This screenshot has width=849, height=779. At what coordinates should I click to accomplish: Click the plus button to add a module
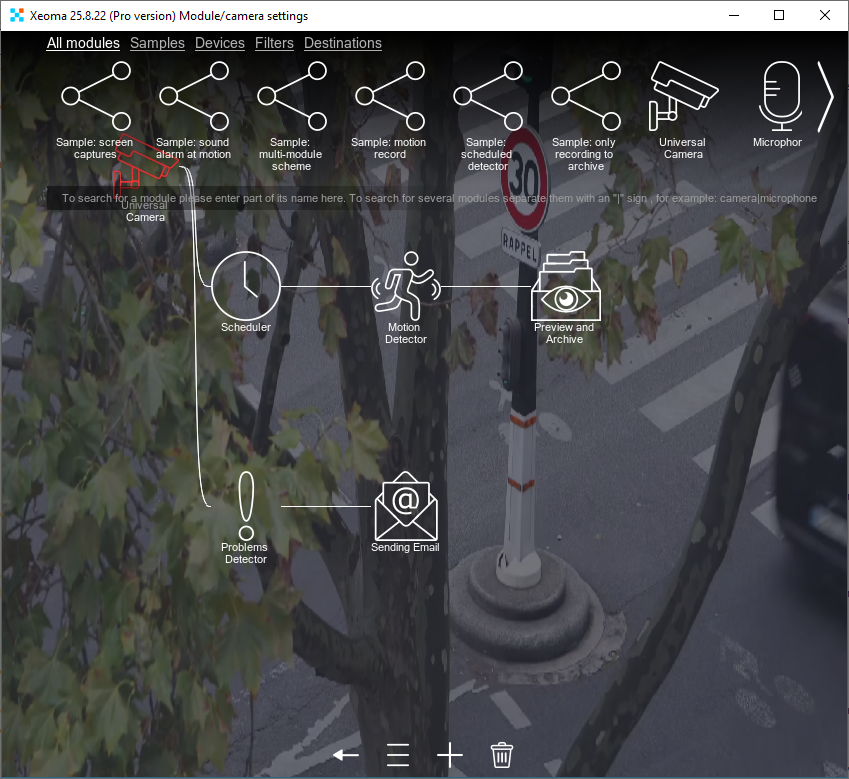[449, 755]
